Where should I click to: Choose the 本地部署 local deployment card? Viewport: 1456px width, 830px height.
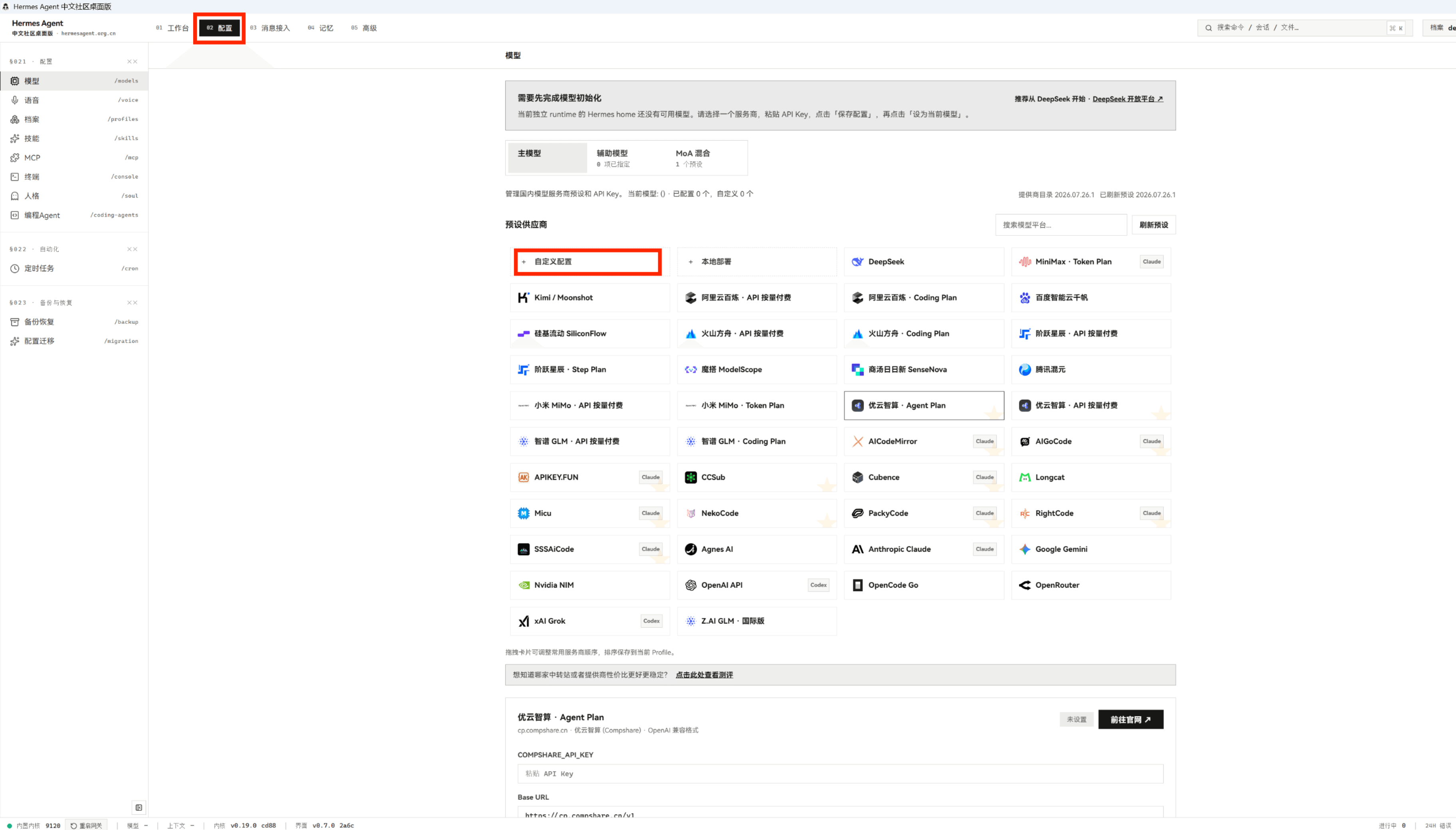pos(757,261)
